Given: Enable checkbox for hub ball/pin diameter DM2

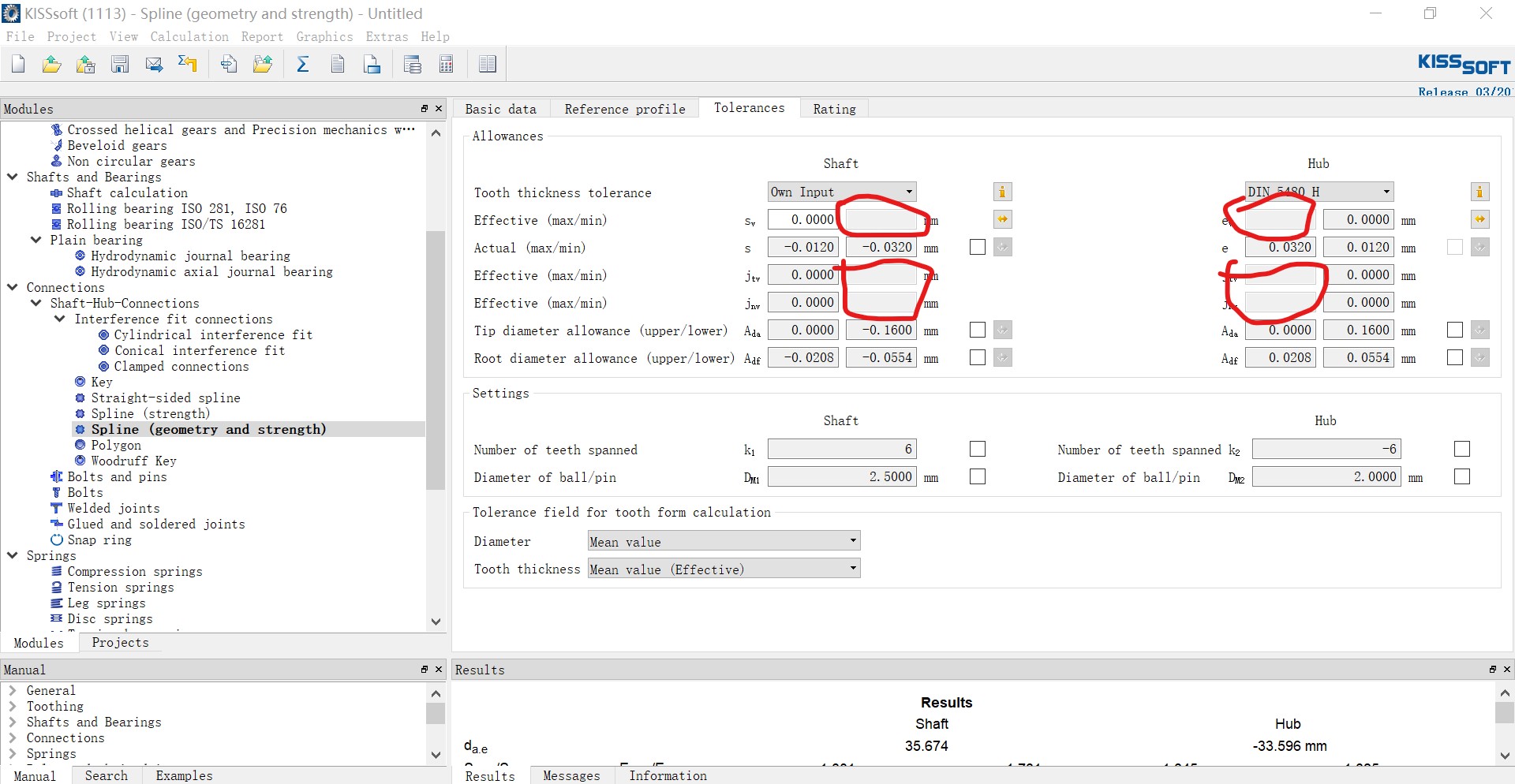Looking at the screenshot, I should click(x=1462, y=476).
